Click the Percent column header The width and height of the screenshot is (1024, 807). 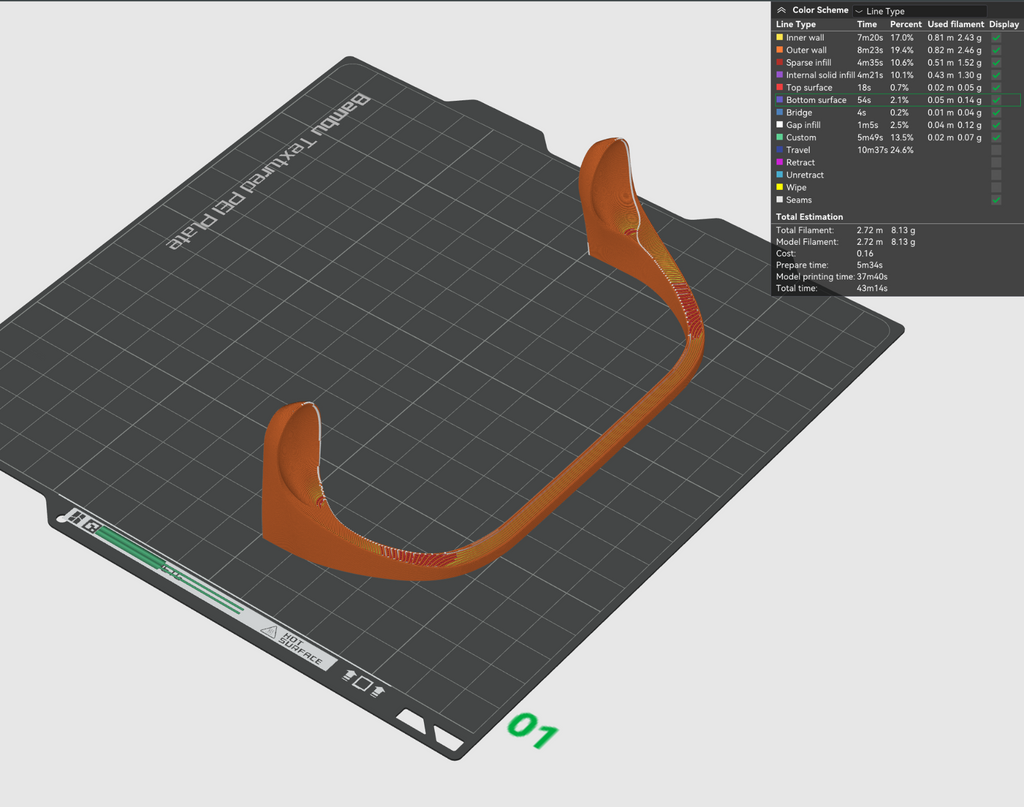pyautogui.click(x=905, y=24)
